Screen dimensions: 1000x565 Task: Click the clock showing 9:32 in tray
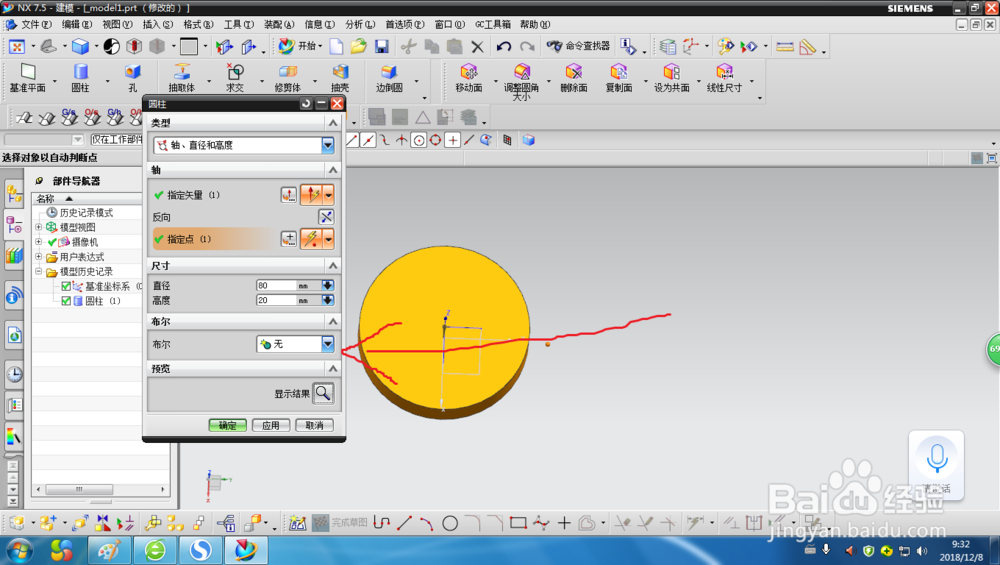(x=961, y=545)
